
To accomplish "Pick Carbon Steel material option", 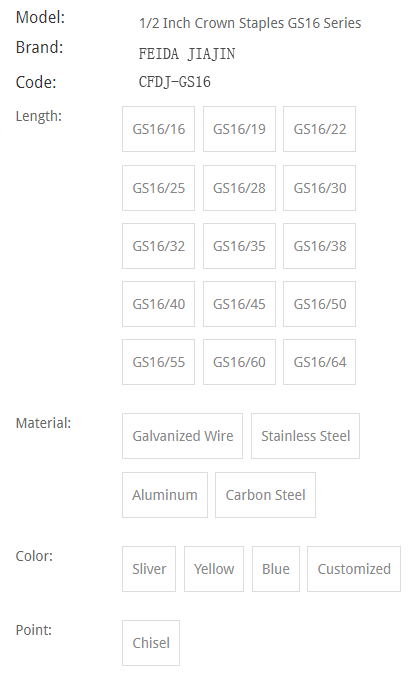I will coord(265,495).
